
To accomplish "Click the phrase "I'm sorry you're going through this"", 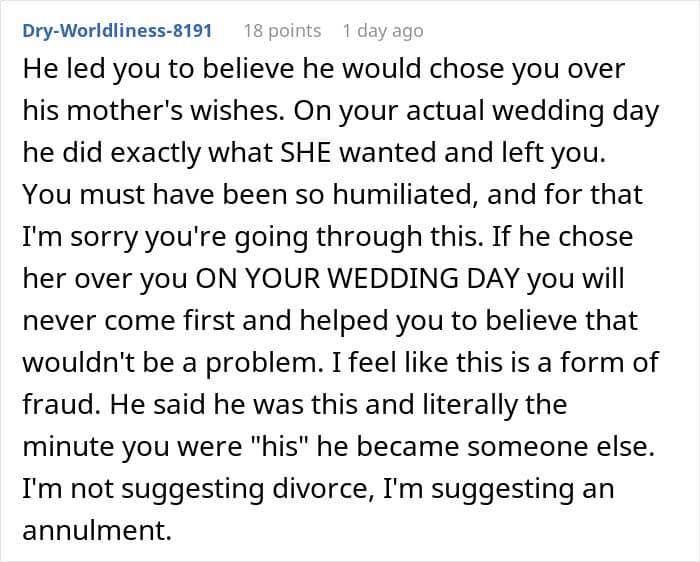I will (x=245, y=237).
